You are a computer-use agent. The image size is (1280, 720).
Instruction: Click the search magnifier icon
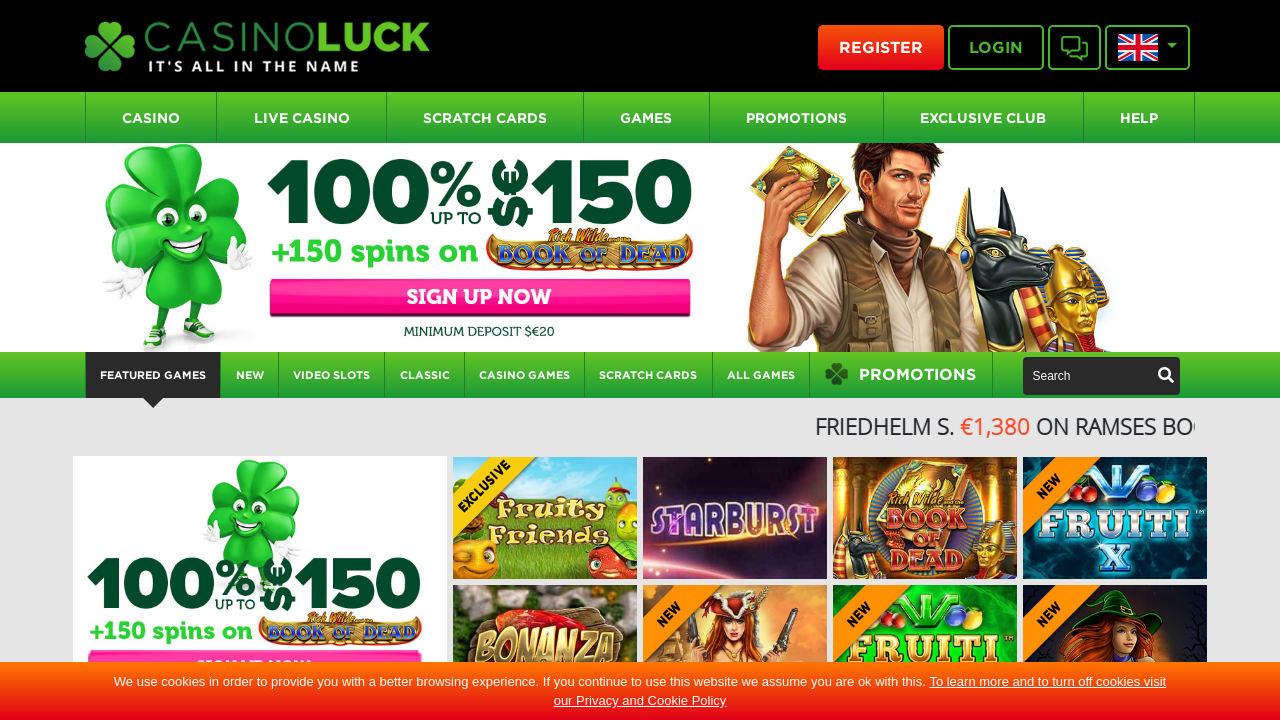click(x=1166, y=375)
